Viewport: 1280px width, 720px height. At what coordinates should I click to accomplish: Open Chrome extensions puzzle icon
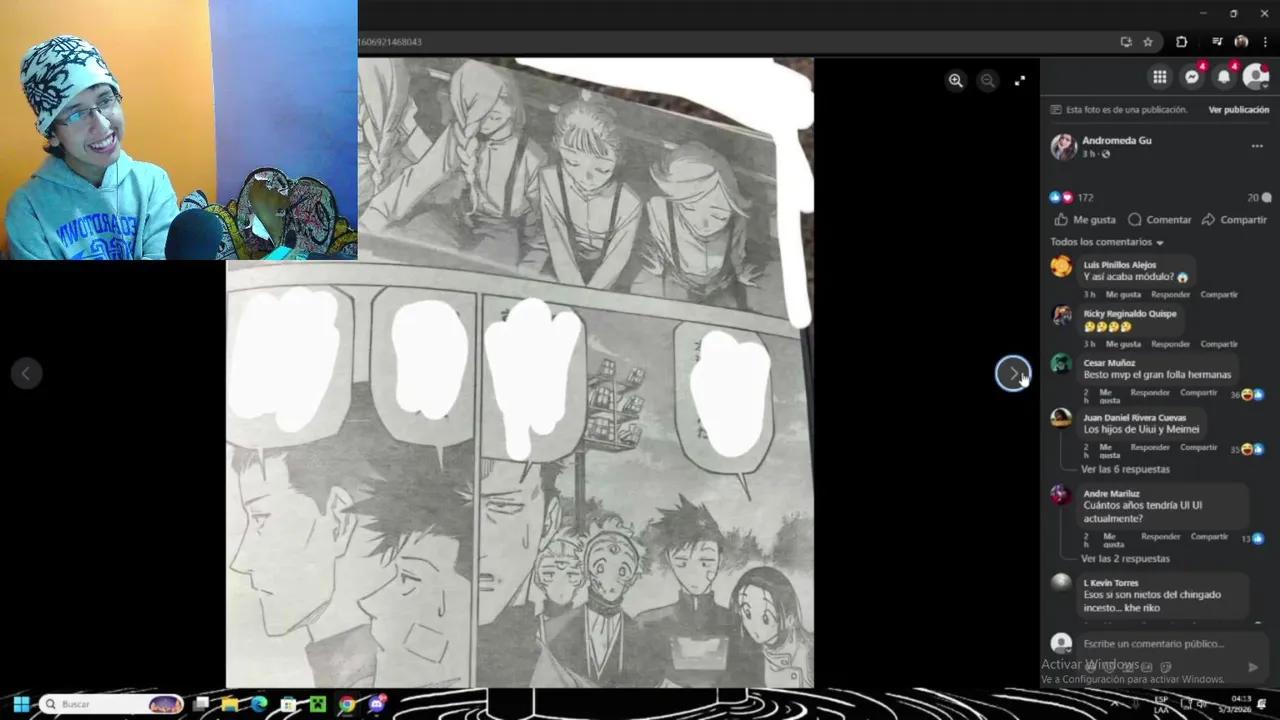pyautogui.click(x=1181, y=42)
